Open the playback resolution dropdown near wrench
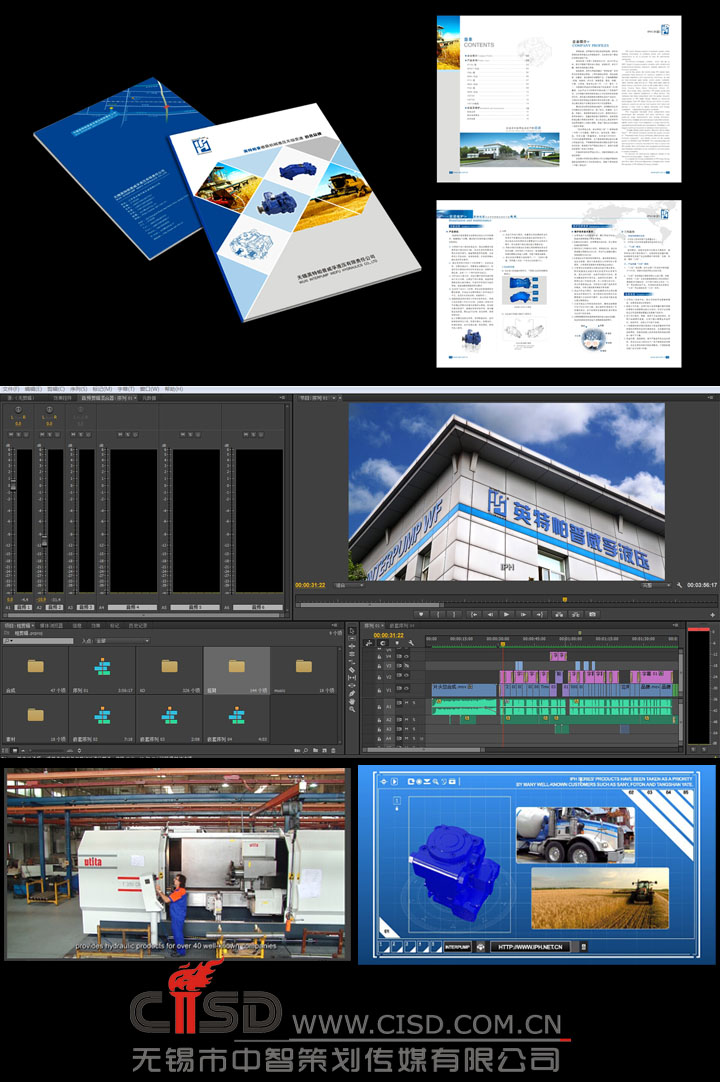The image size is (720, 1082). (x=656, y=585)
